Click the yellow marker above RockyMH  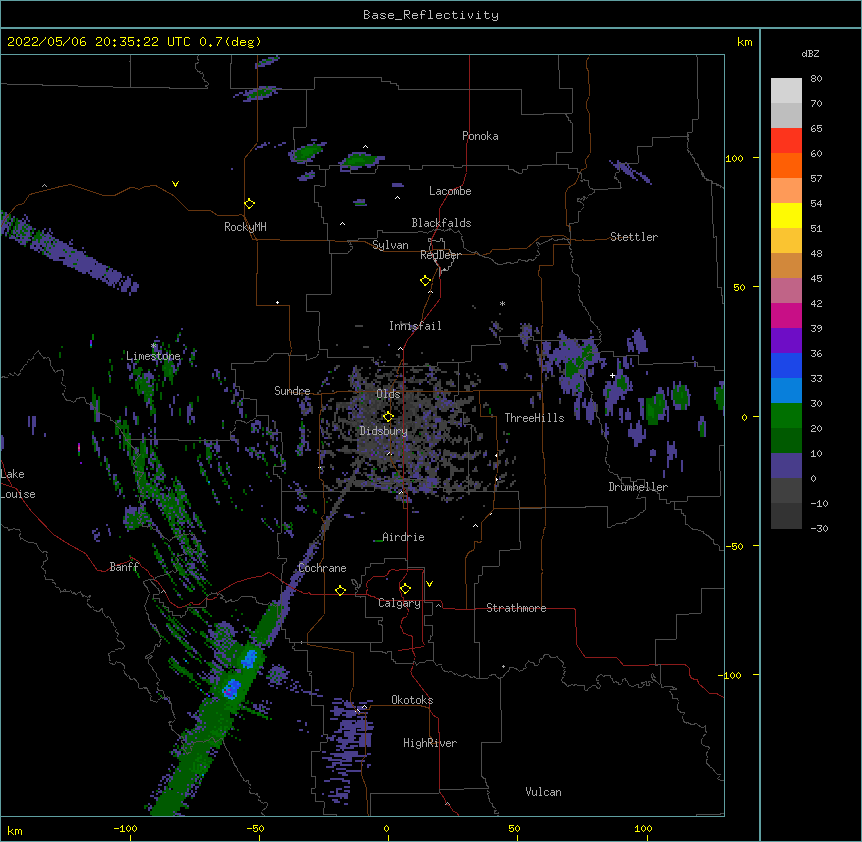(x=249, y=203)
